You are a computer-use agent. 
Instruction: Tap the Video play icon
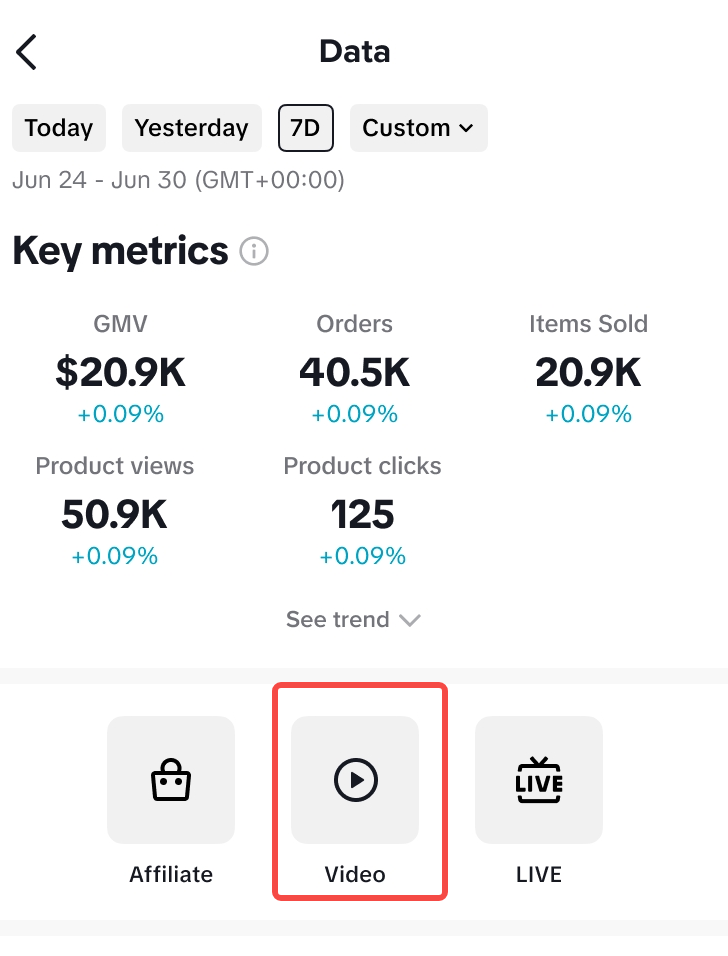[355, 780]
